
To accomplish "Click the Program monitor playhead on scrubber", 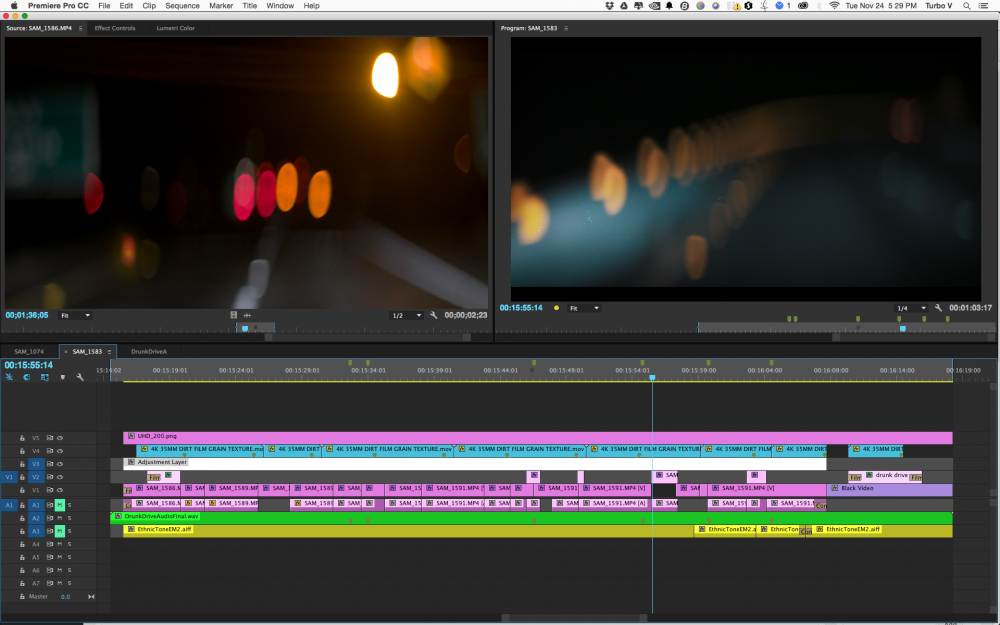I will click(902, 328).
